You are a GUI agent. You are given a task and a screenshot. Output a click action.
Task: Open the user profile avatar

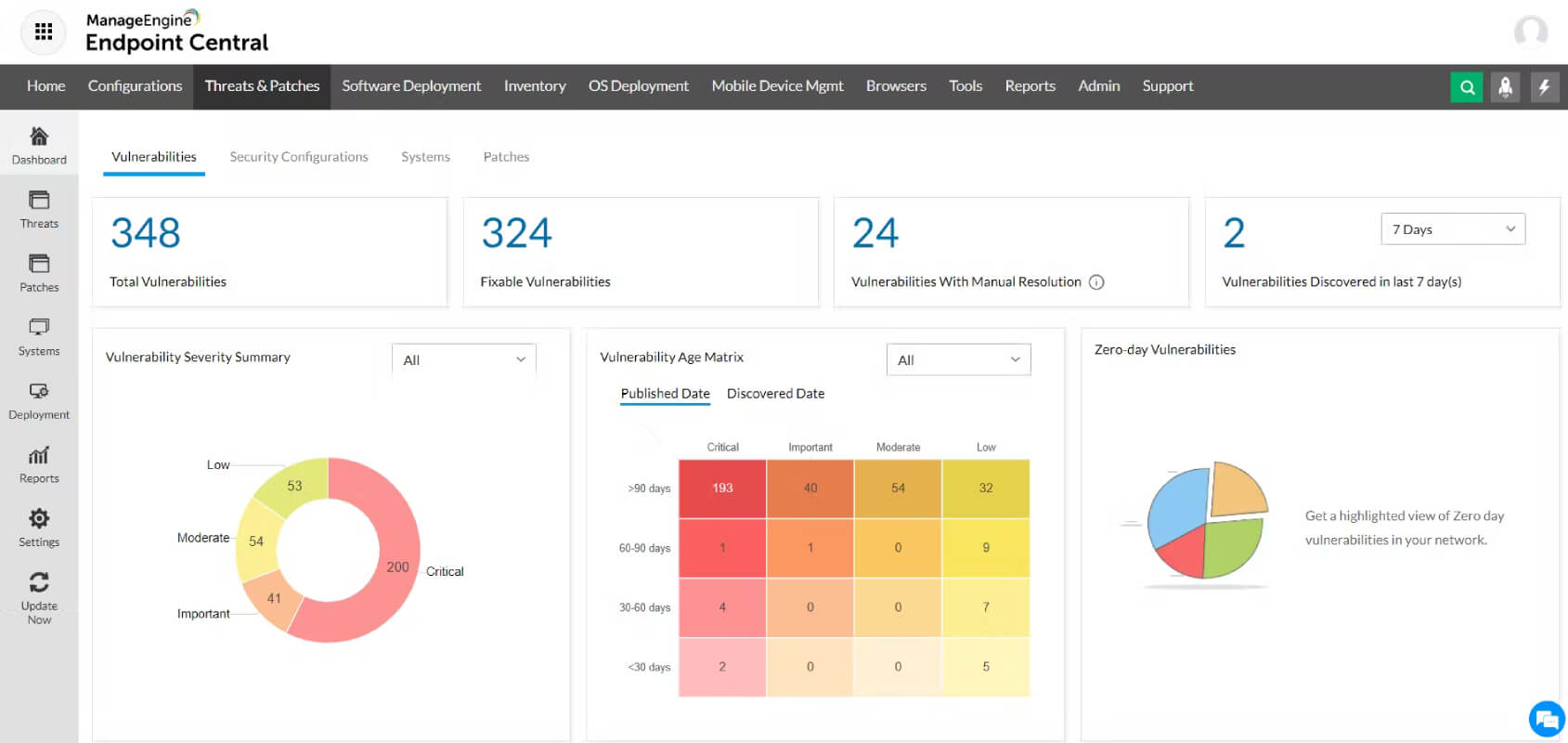[1531, 33]
